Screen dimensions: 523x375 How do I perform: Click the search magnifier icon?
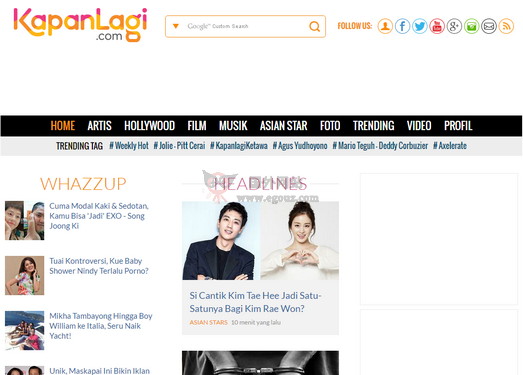pos(314,26)
